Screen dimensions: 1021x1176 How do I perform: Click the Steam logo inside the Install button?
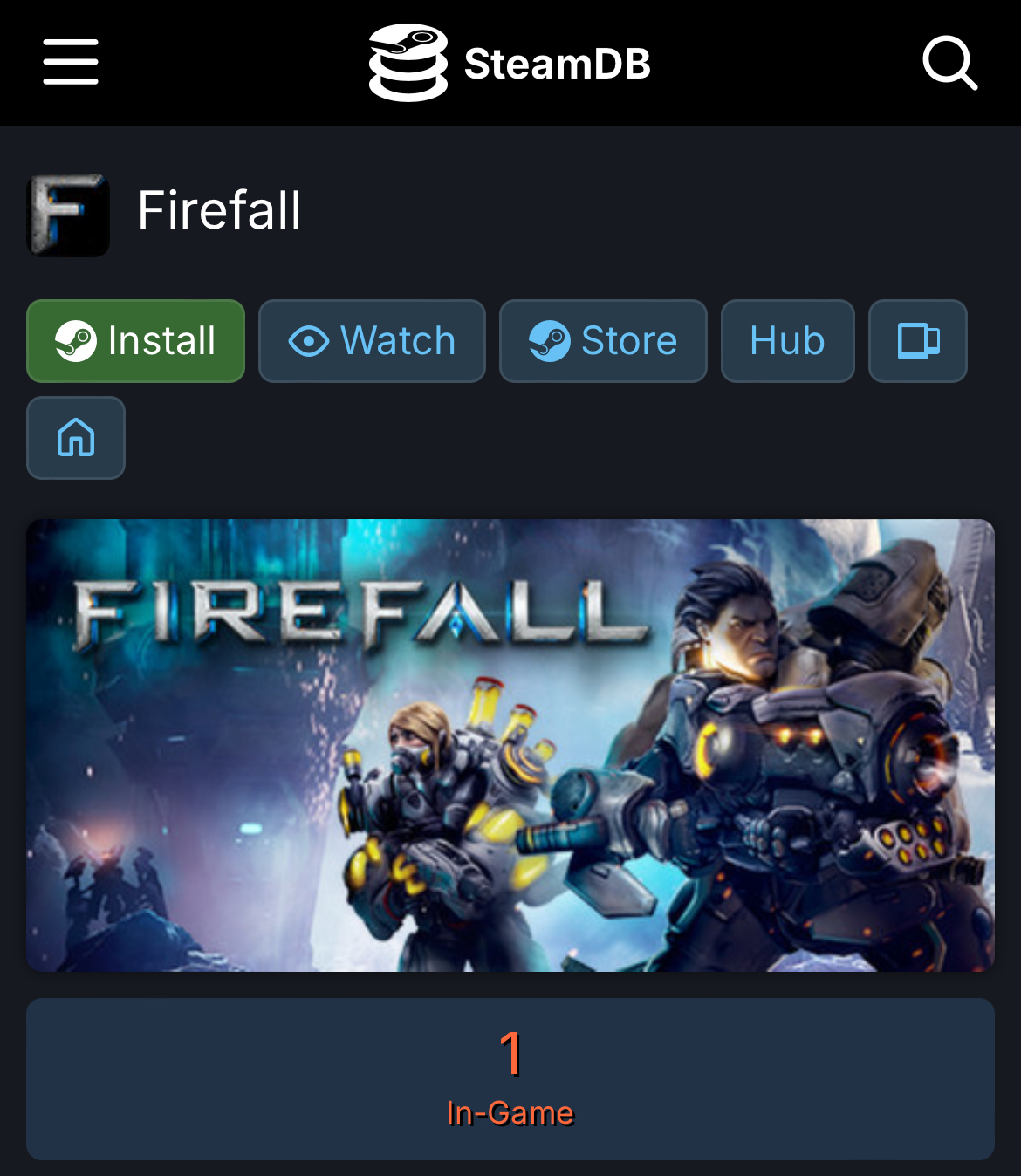76,341
